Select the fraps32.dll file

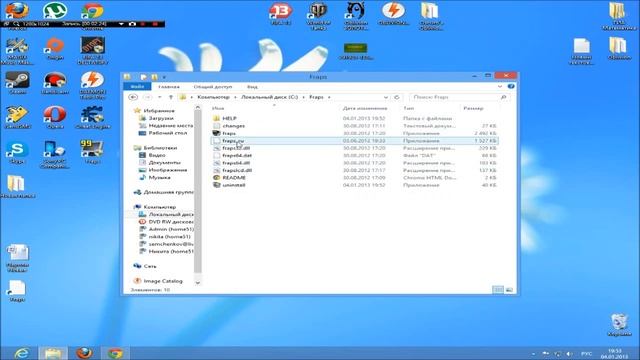pyautogui.click(x=236, y=148)
